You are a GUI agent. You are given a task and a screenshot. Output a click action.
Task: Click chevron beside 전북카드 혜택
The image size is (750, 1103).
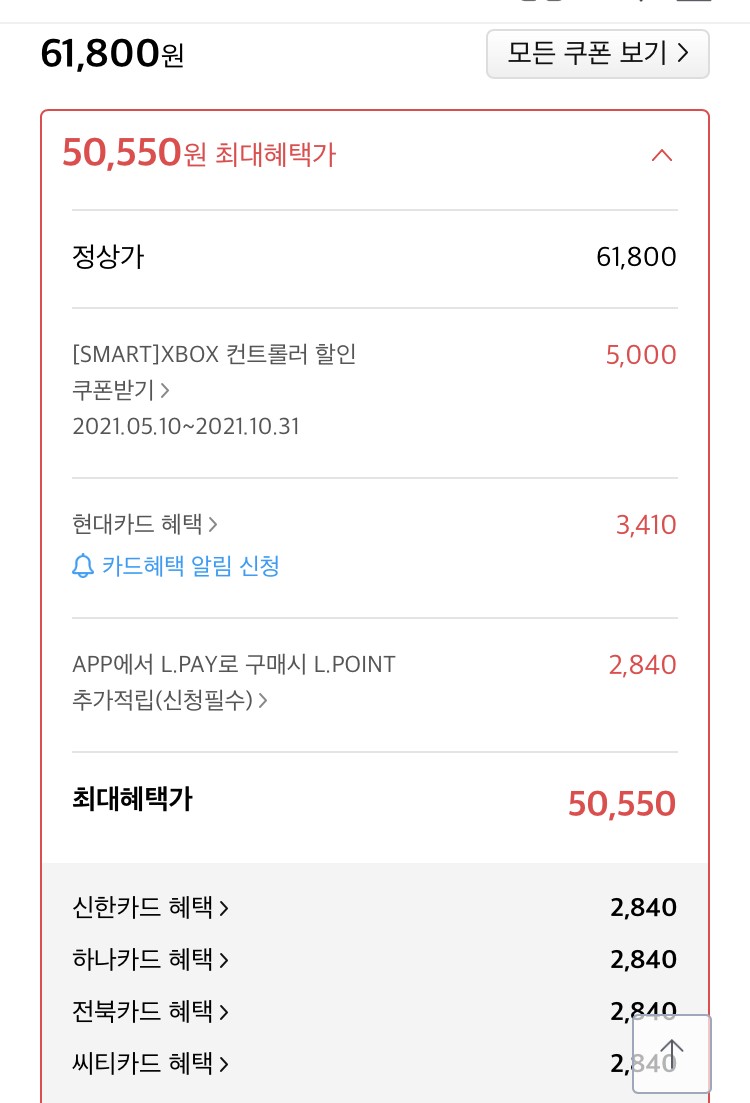(224, 1012)
